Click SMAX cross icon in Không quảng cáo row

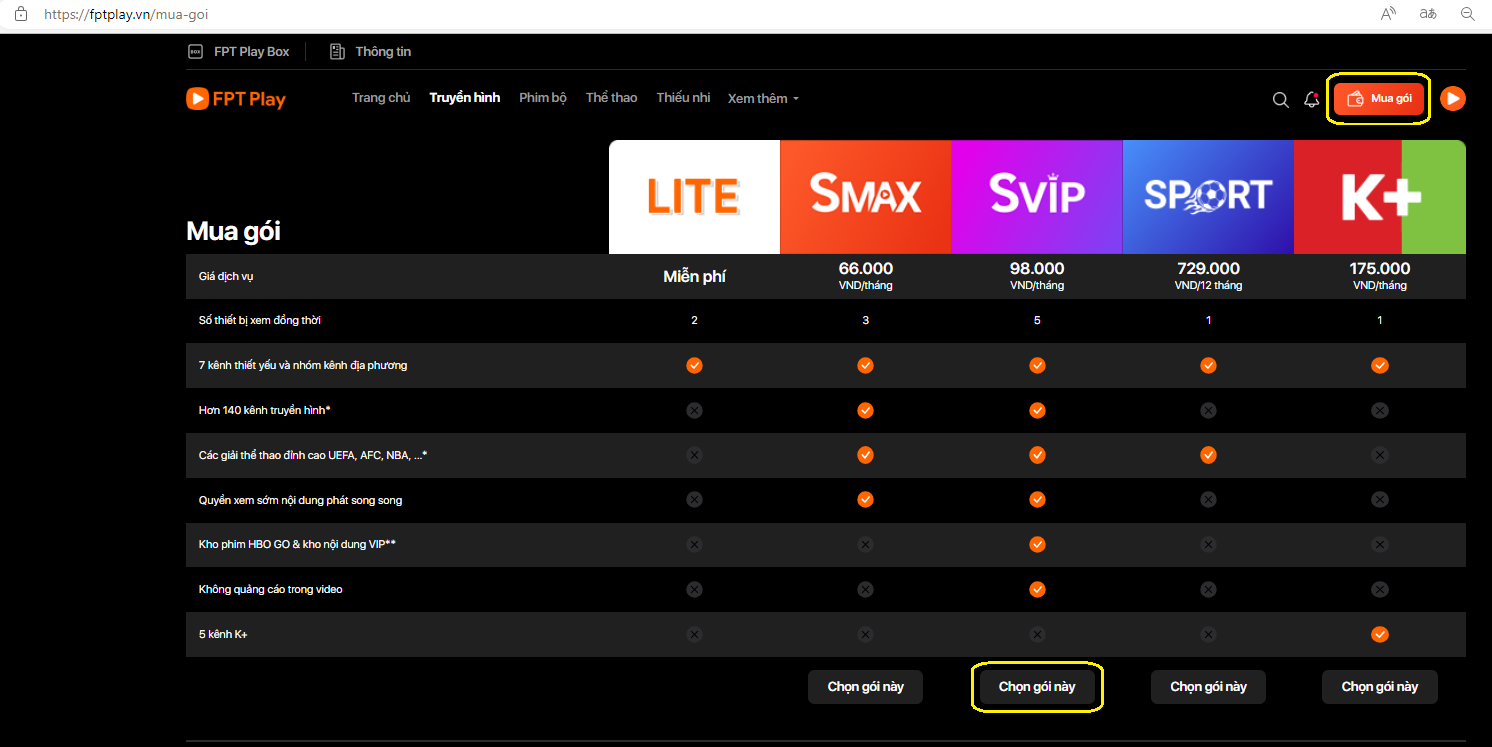pos(865,589)
